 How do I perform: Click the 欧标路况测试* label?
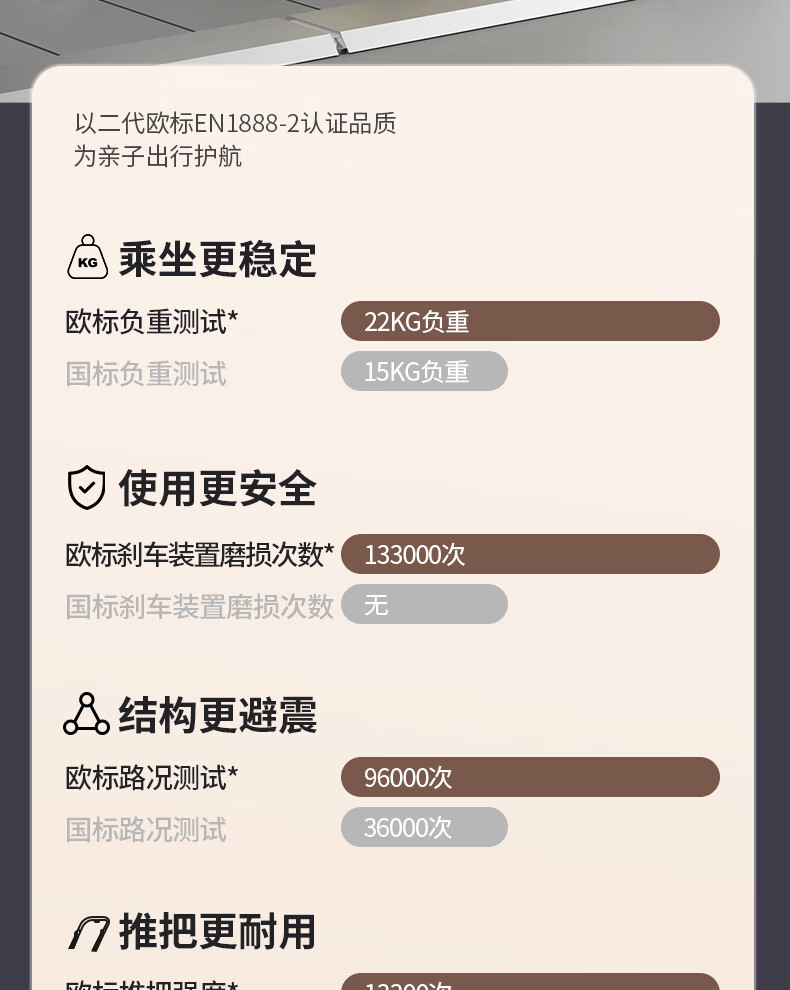coord(152,777)
